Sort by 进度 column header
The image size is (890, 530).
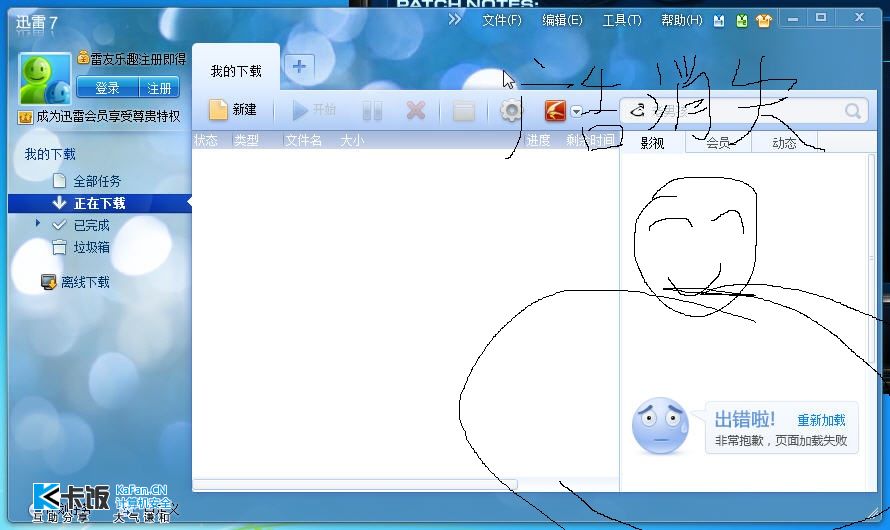tap(538, 140)
